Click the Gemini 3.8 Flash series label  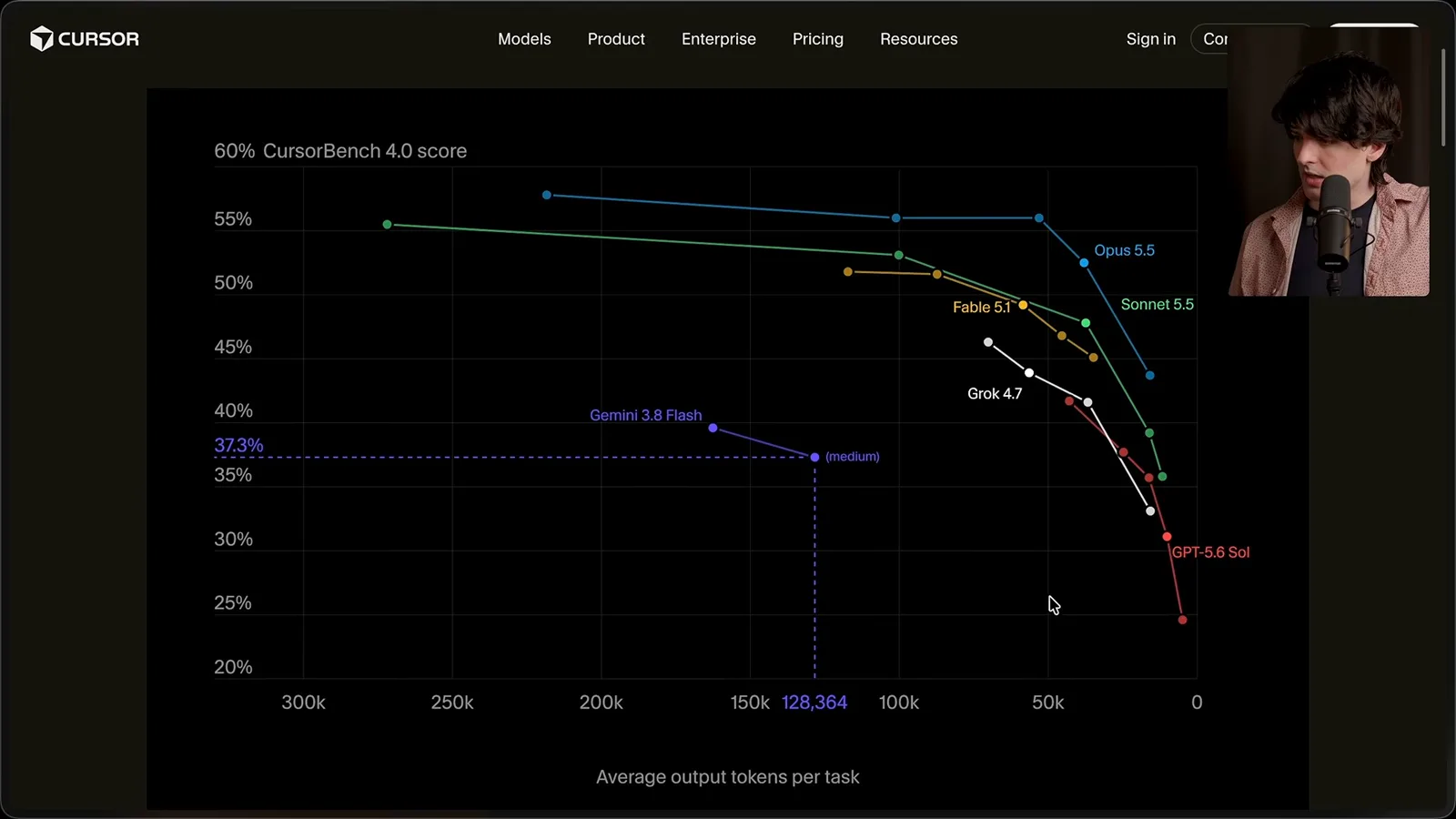point(645,415)
